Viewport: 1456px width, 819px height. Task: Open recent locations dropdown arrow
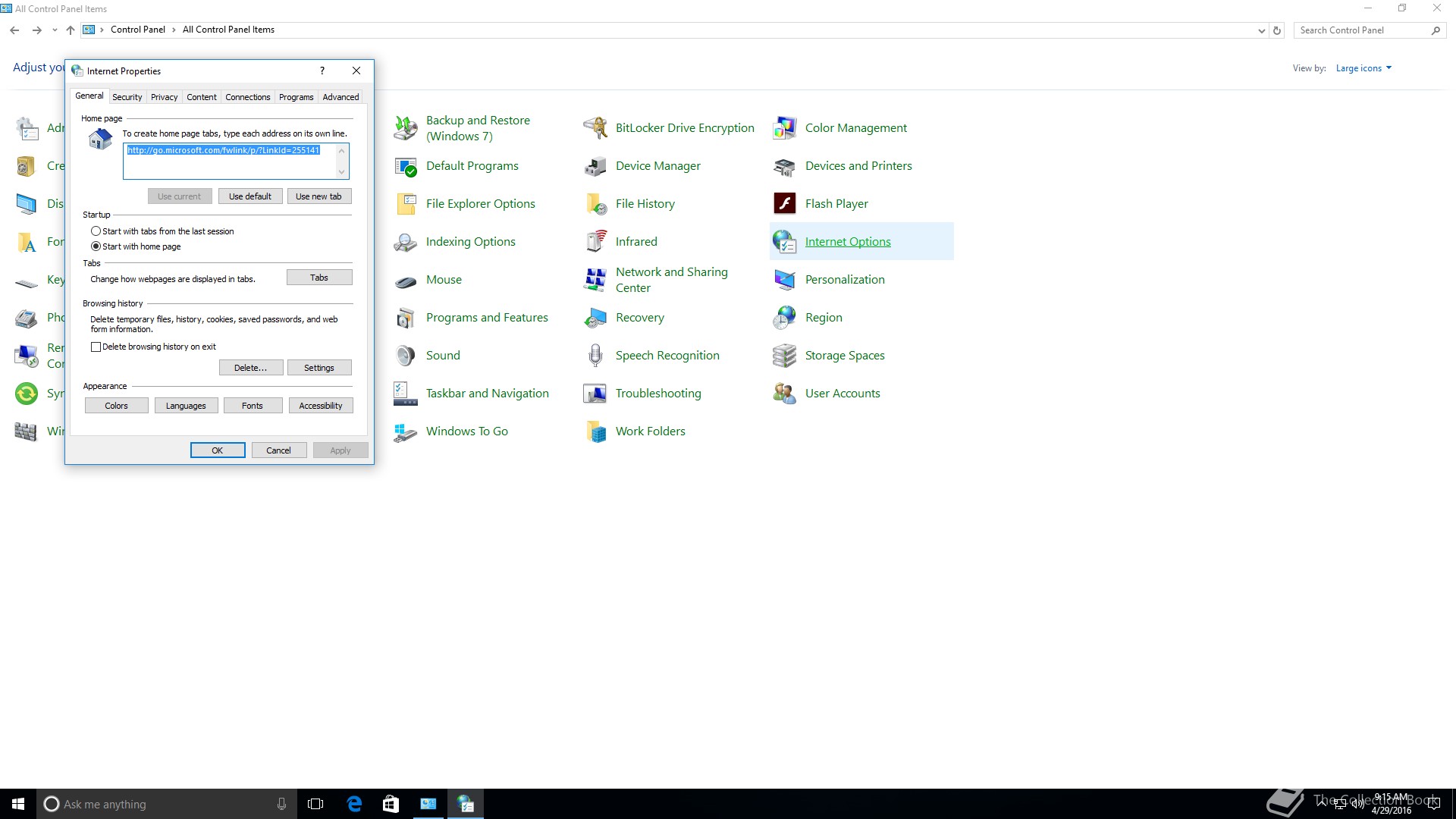pyautogui.click(x=55, y=30)
